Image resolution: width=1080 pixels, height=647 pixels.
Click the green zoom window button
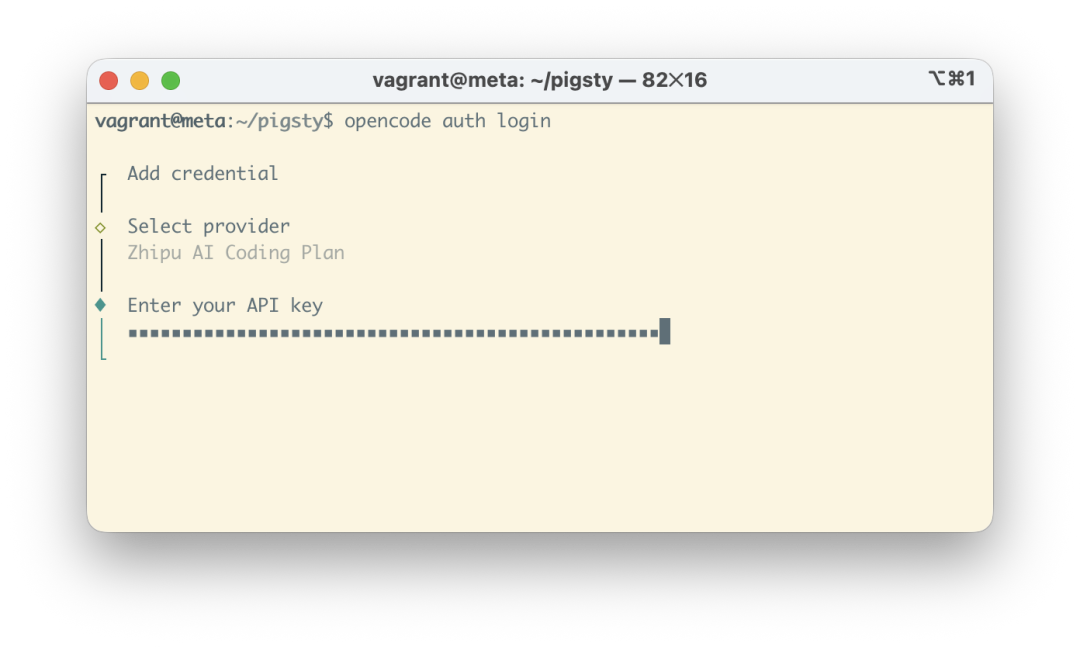pos(171,81)
